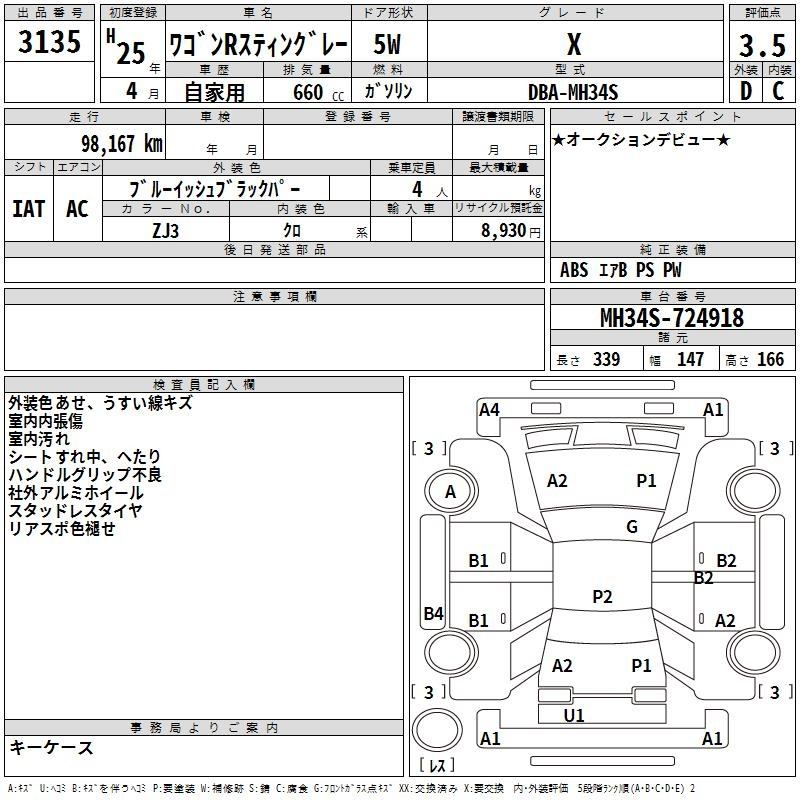This screenshot has height=800, width=800.
Task: Select chassis number MH34S-724918
Action: point(671,318)
